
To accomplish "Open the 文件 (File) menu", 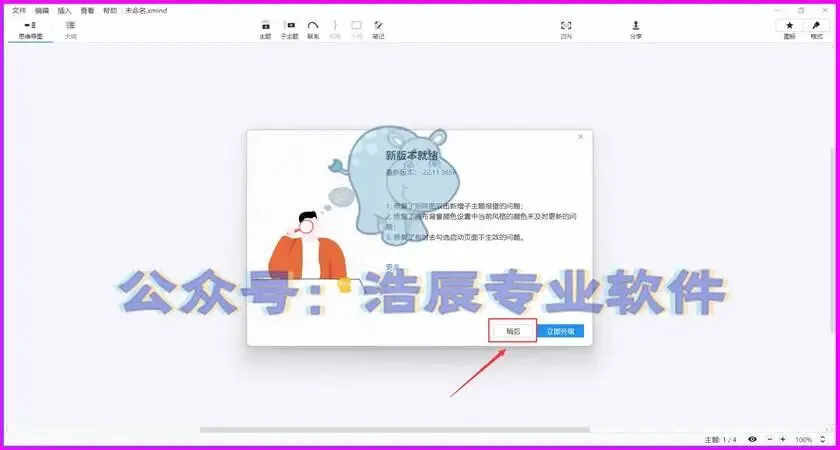I will [19, 11].
